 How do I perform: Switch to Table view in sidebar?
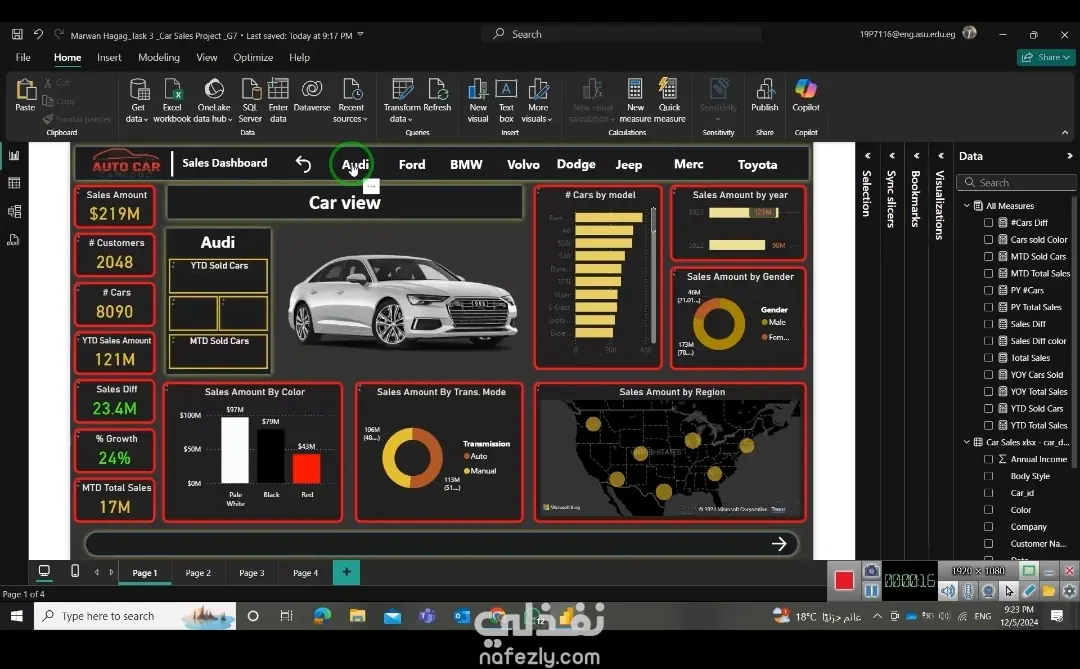(14, 183)
